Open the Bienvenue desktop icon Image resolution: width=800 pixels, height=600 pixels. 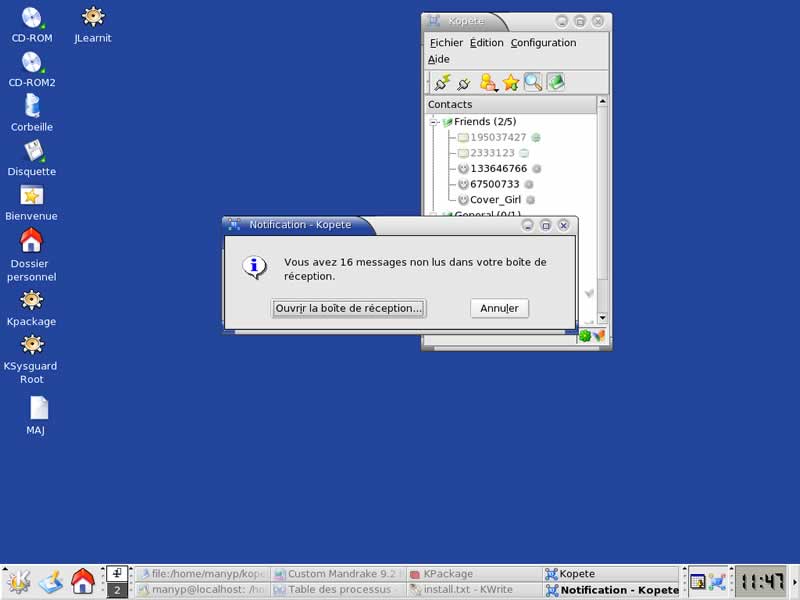(32, 203)
